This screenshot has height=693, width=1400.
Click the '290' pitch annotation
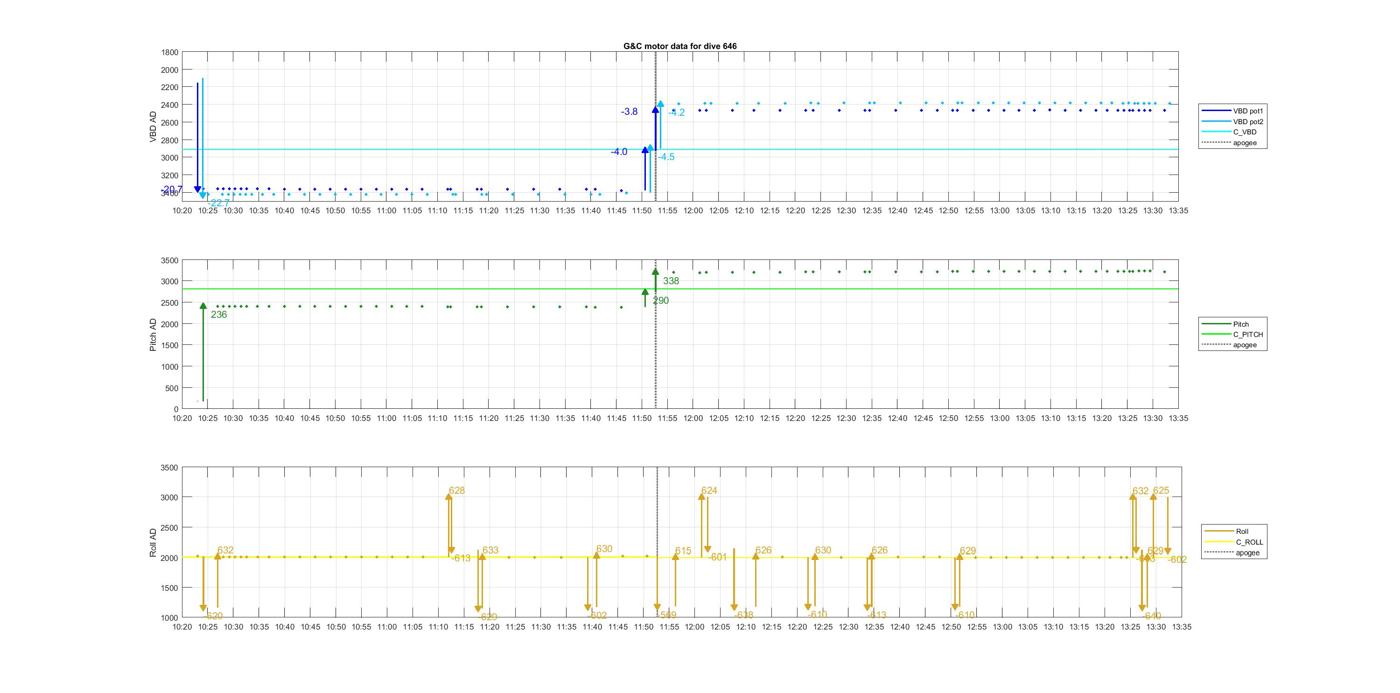[x=661, y=301]
